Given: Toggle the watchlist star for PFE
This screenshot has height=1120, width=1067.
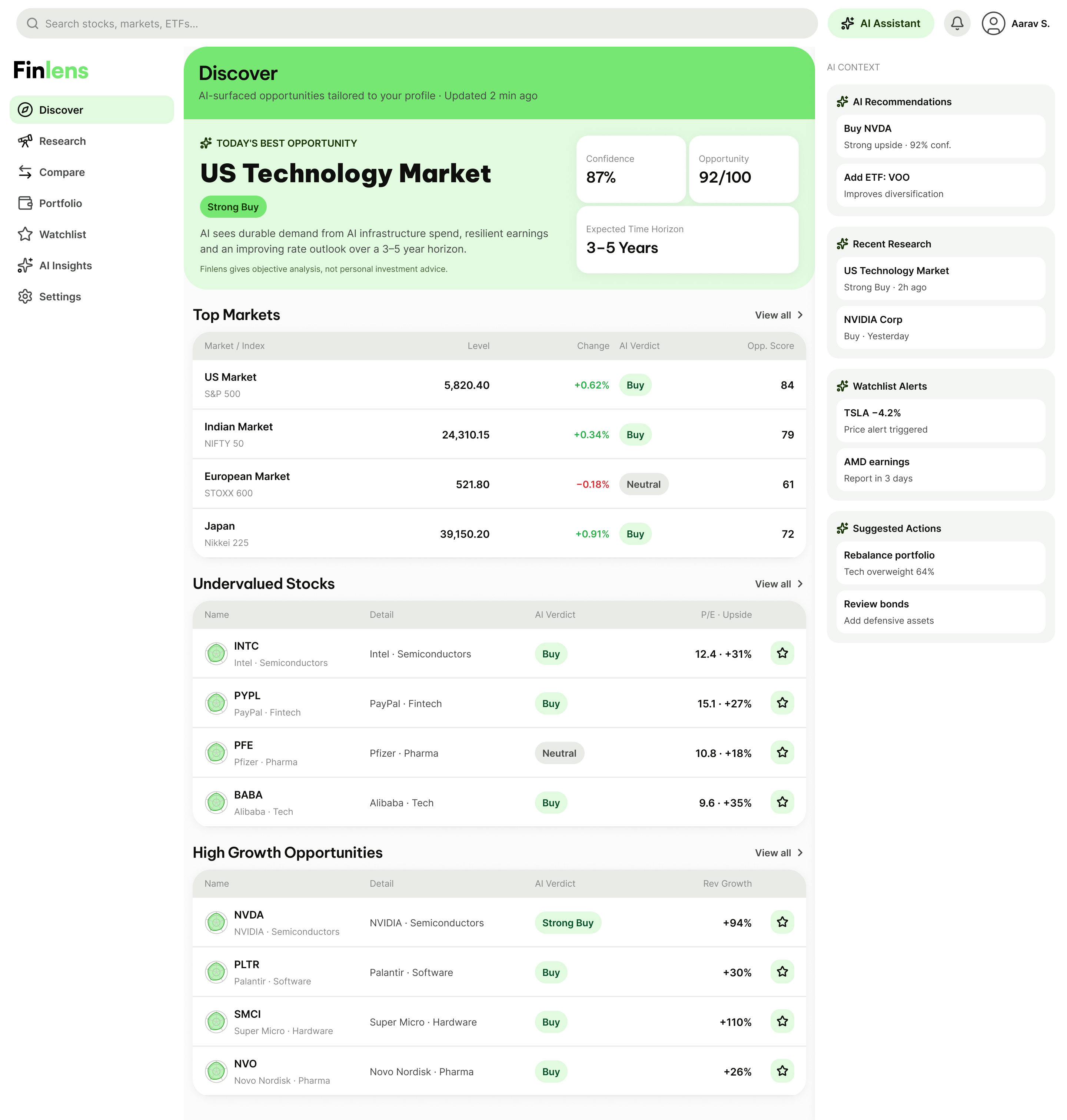Looking at the screenshot, I should pos(782,752).
